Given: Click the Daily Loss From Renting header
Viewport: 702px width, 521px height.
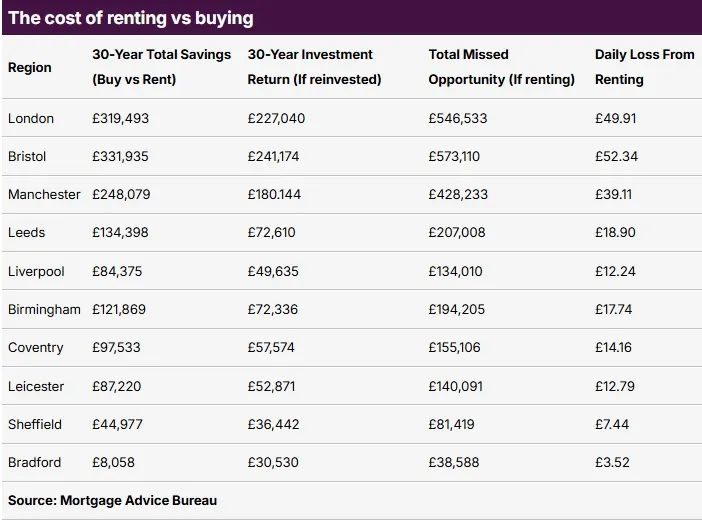Looking at the screenshot, I should click(645, 67).
